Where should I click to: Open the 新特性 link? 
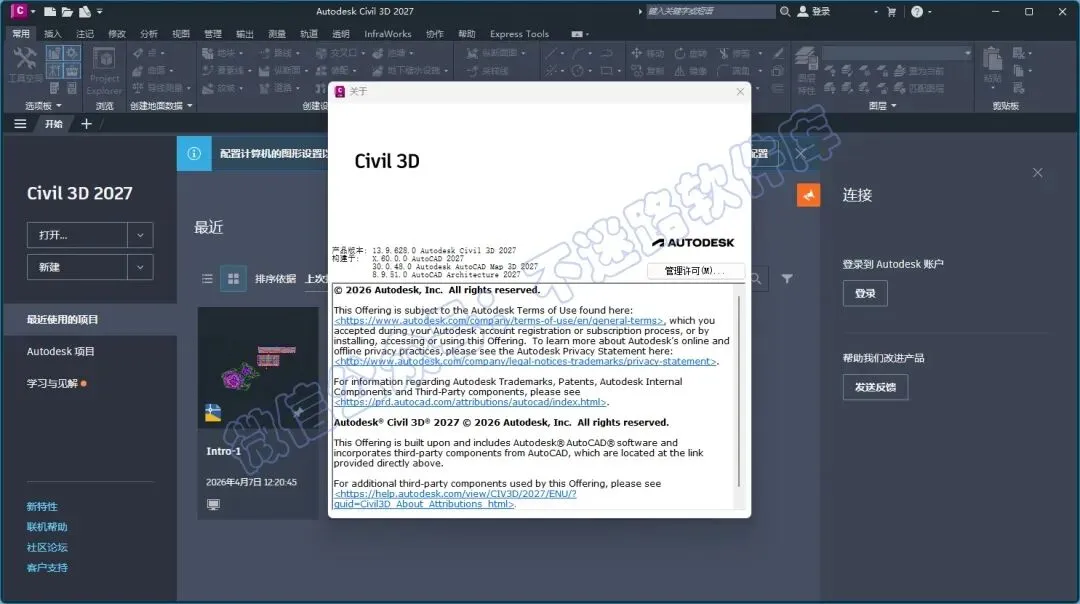[42, 506]
